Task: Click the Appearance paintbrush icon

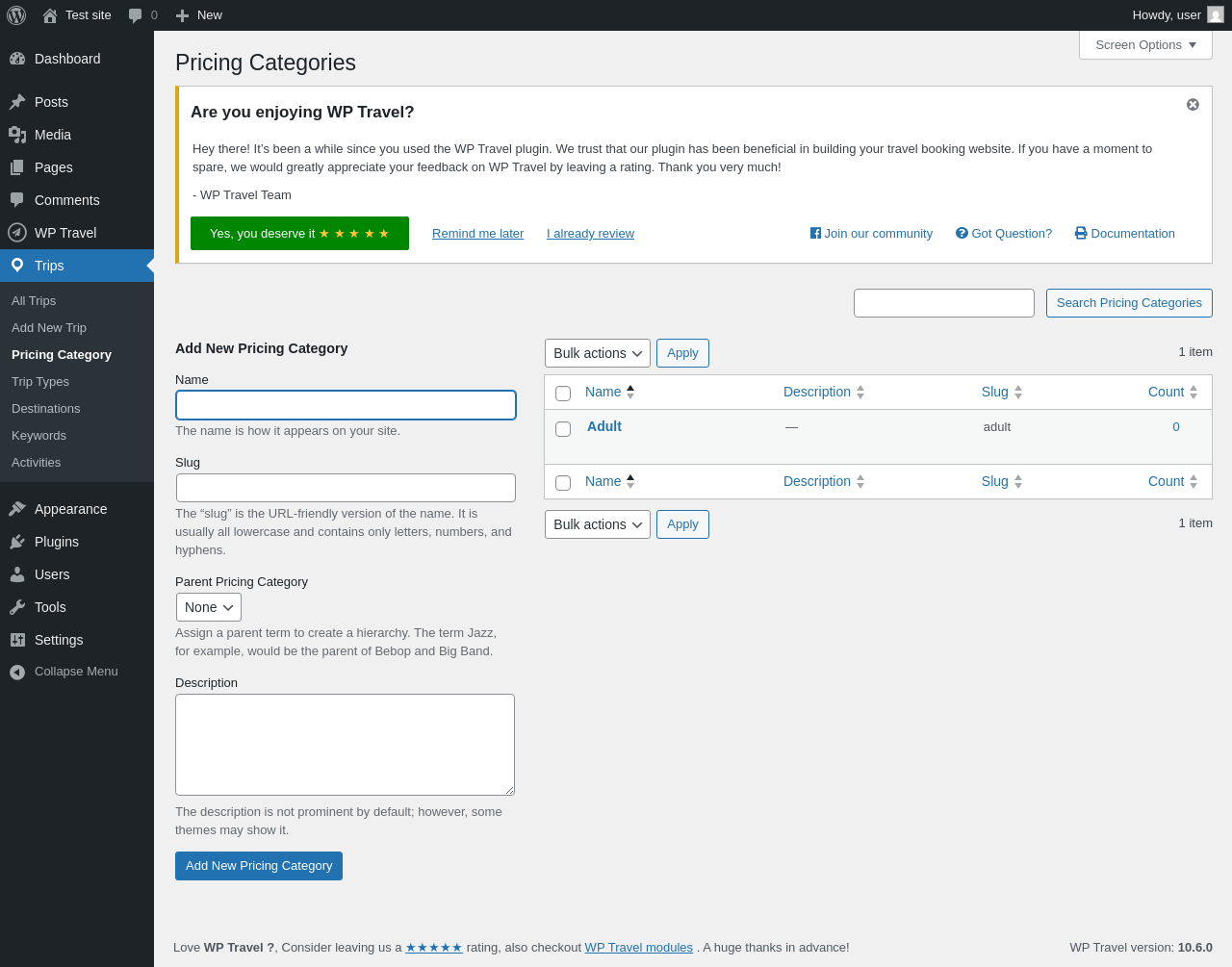Action: click(x=17, y=509)
